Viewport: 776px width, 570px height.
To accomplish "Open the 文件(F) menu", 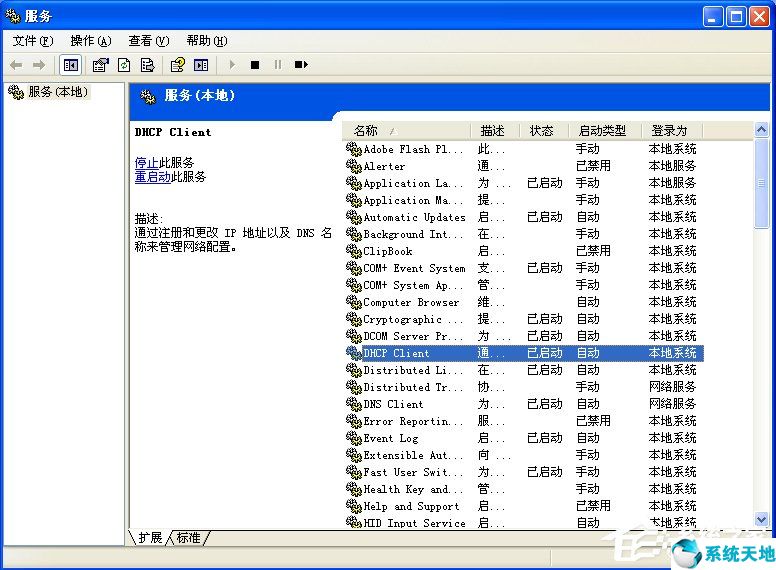I will pos(33,41).
